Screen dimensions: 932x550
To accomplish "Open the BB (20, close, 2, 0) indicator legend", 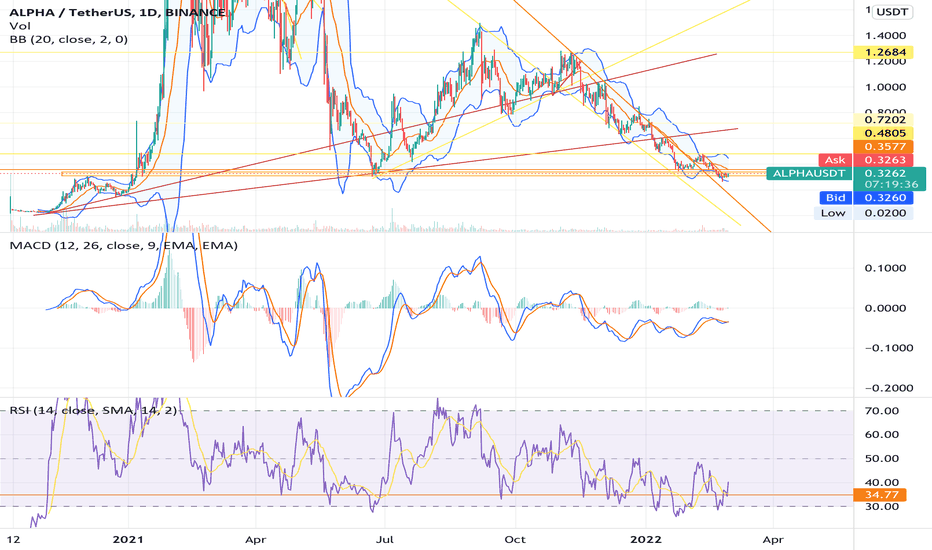I will [x=68, y=39].
